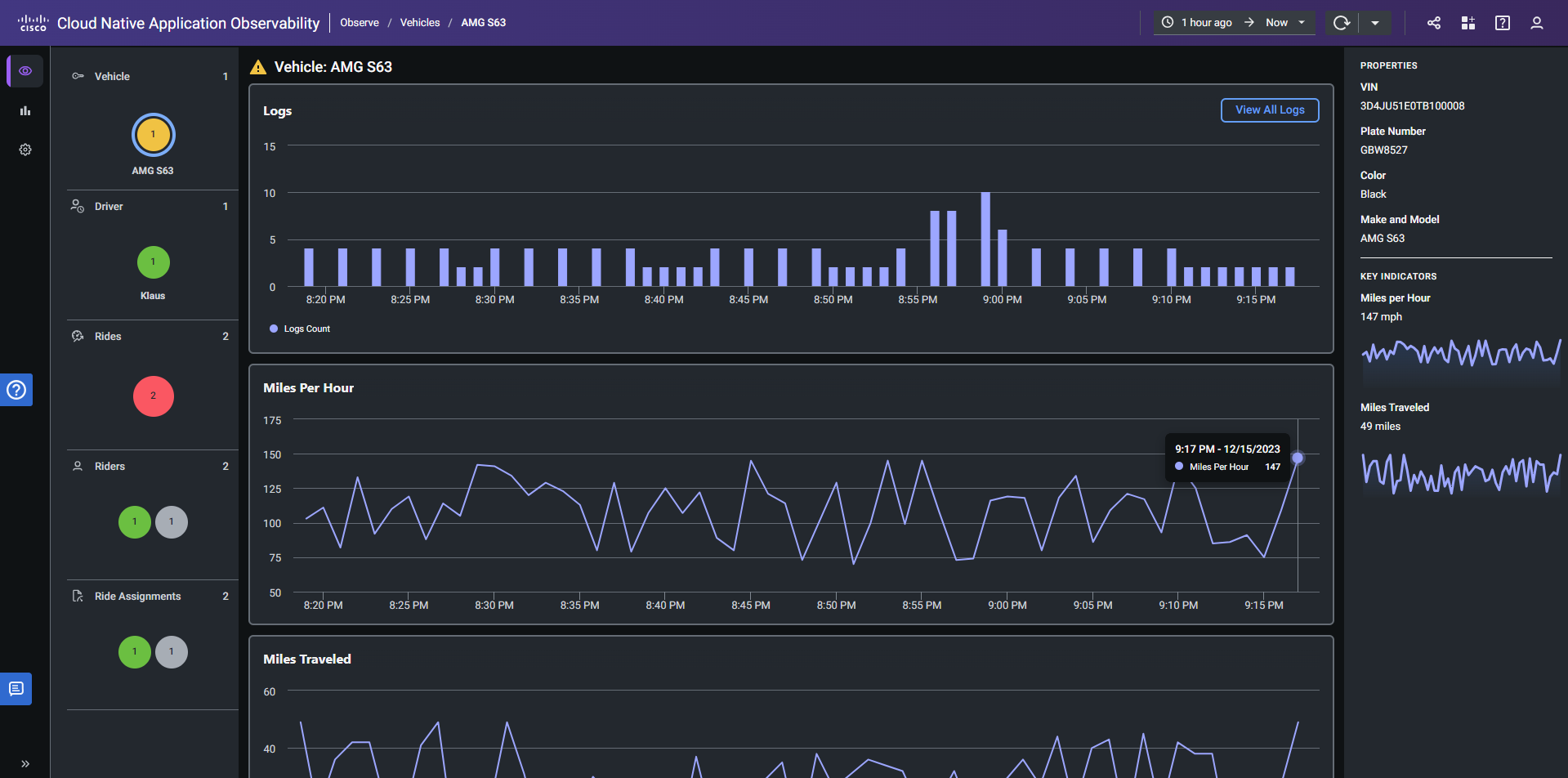The width and height of the screenshot is (1568, 778).
Task: Select the red Rides entity circle
Action: point(153,396)
